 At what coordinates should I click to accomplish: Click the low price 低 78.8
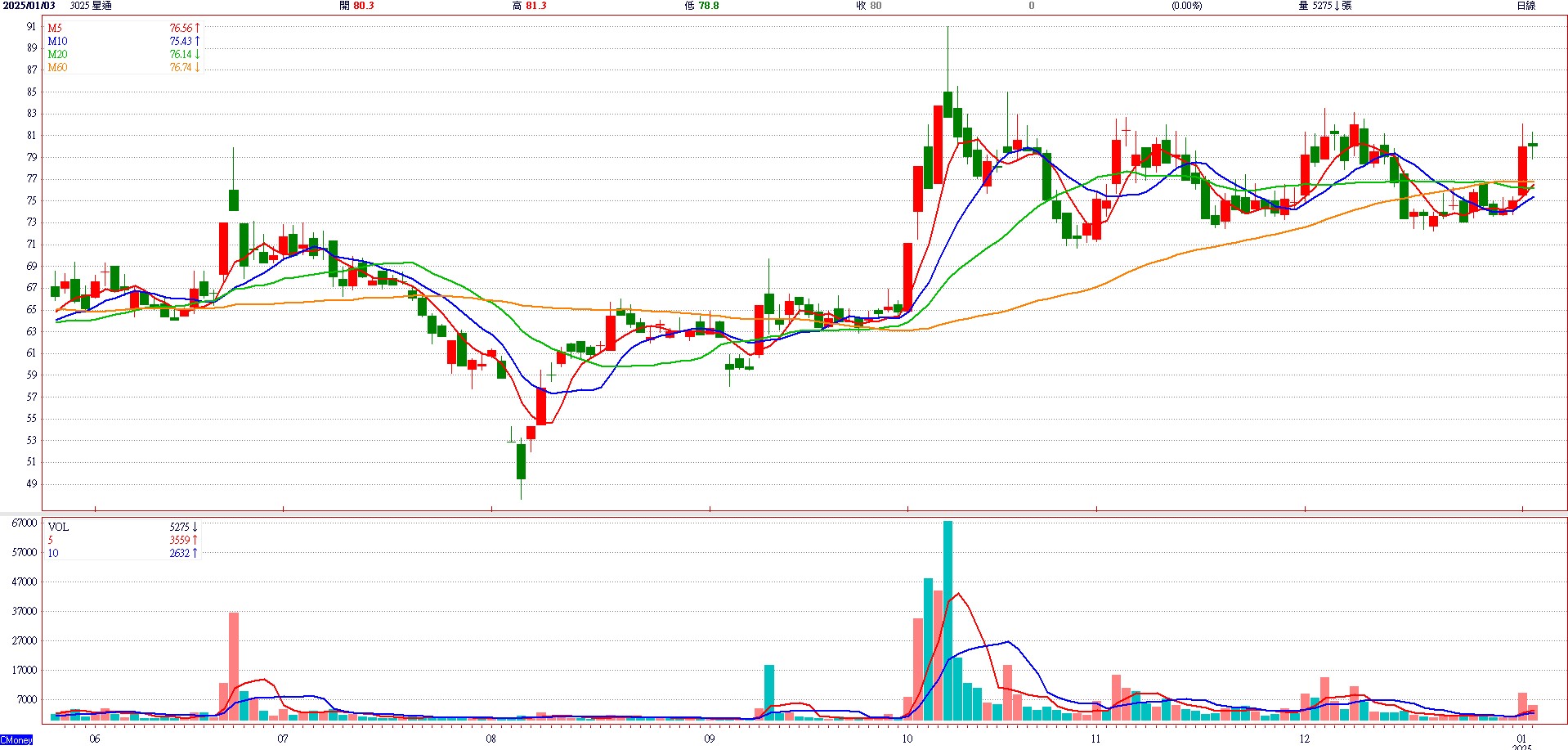click(701, 6)
